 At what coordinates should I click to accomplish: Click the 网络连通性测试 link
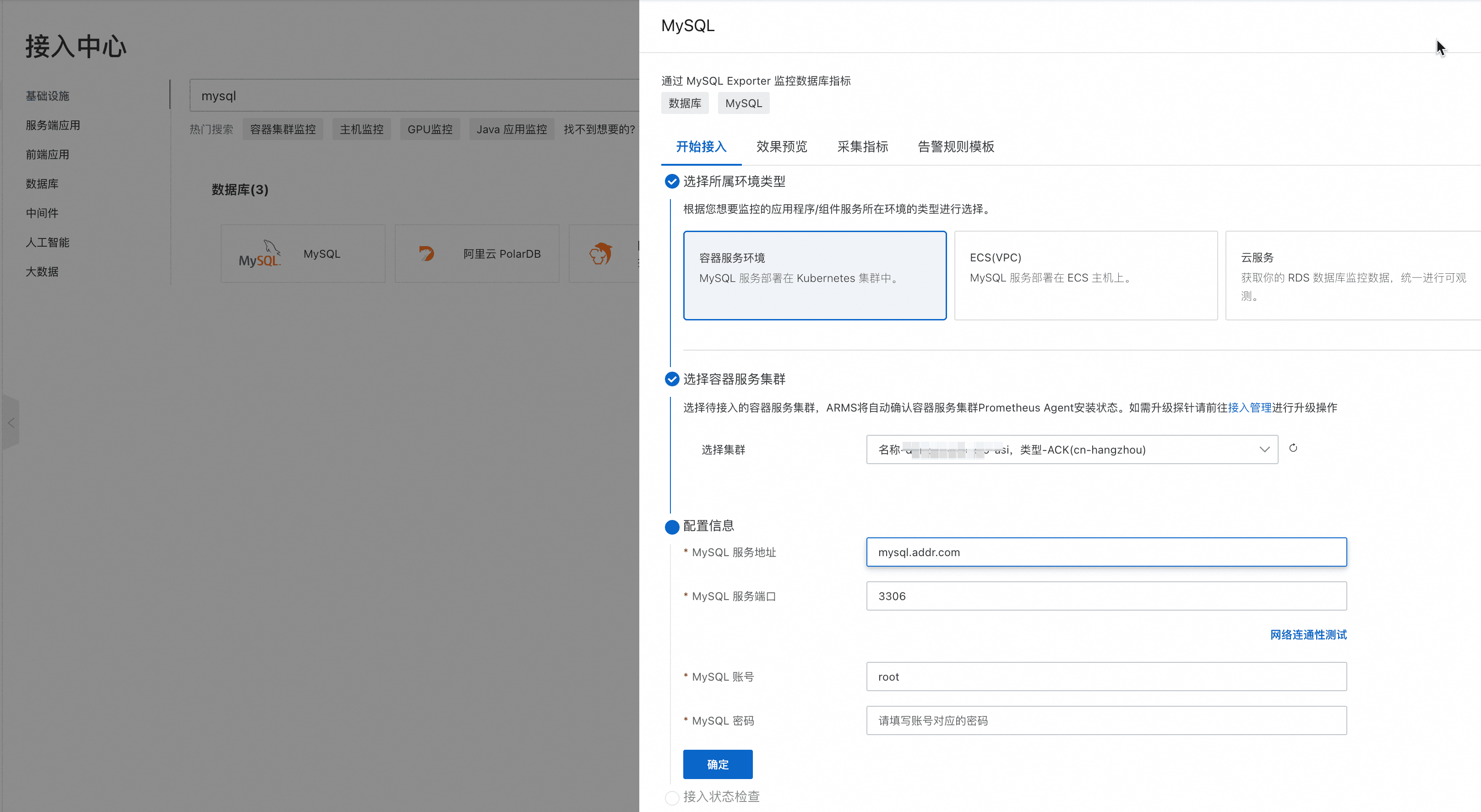1308,634
